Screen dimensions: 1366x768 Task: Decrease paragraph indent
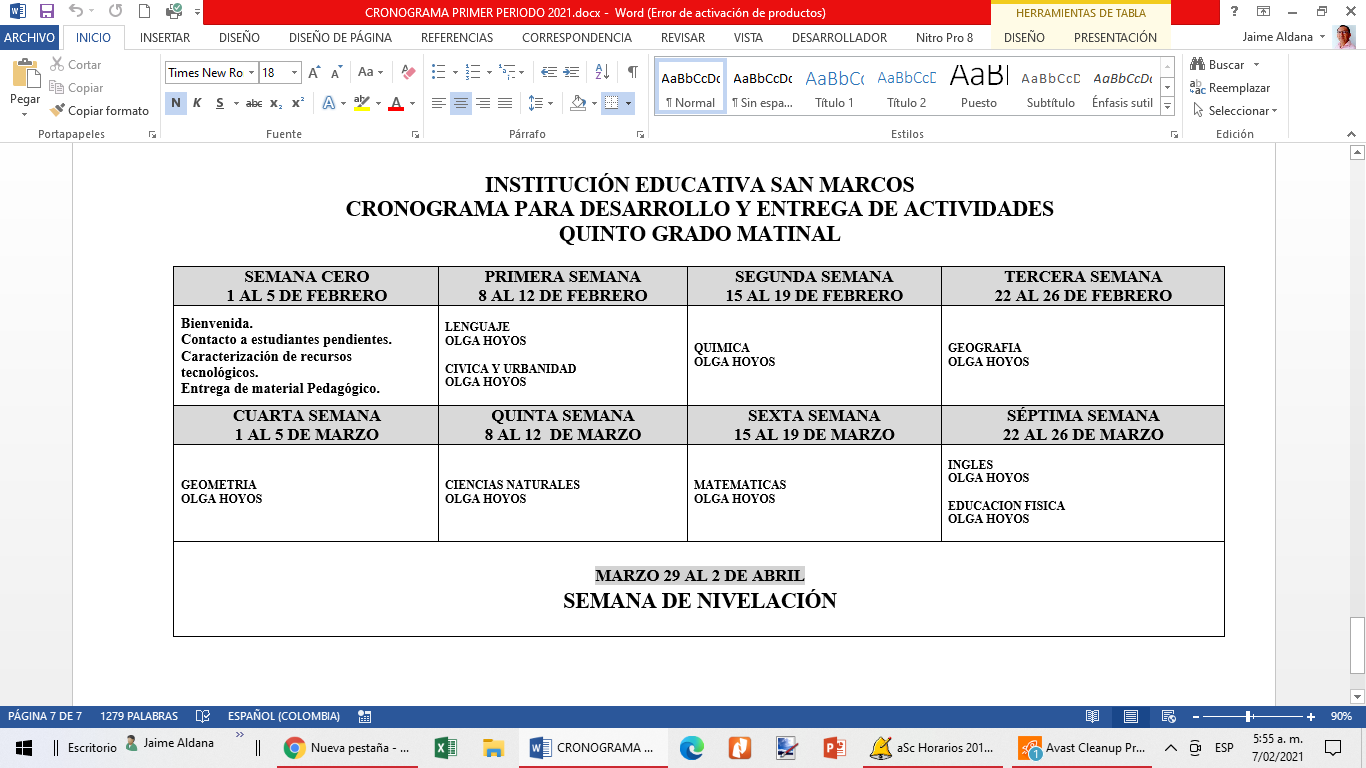coord(549,72)
